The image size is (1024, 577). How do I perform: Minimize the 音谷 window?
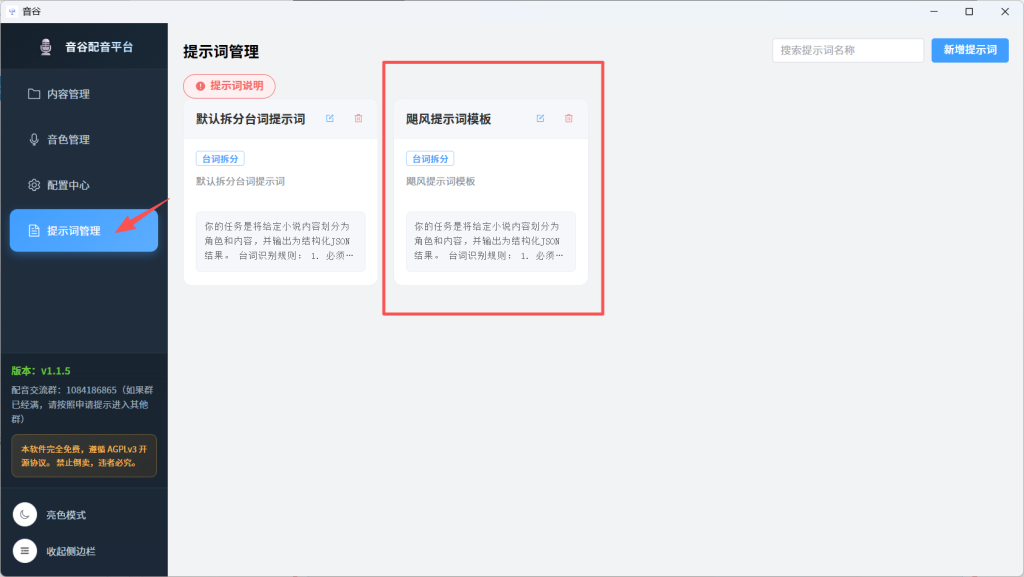point(934,11)
